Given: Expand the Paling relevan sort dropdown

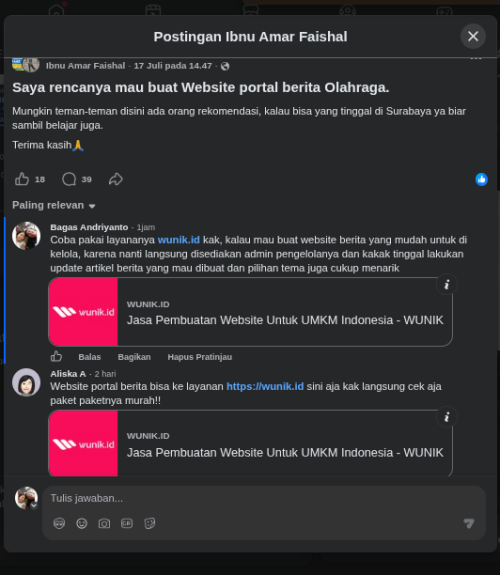Looking at the screenshot, I should tap(54, 205).
